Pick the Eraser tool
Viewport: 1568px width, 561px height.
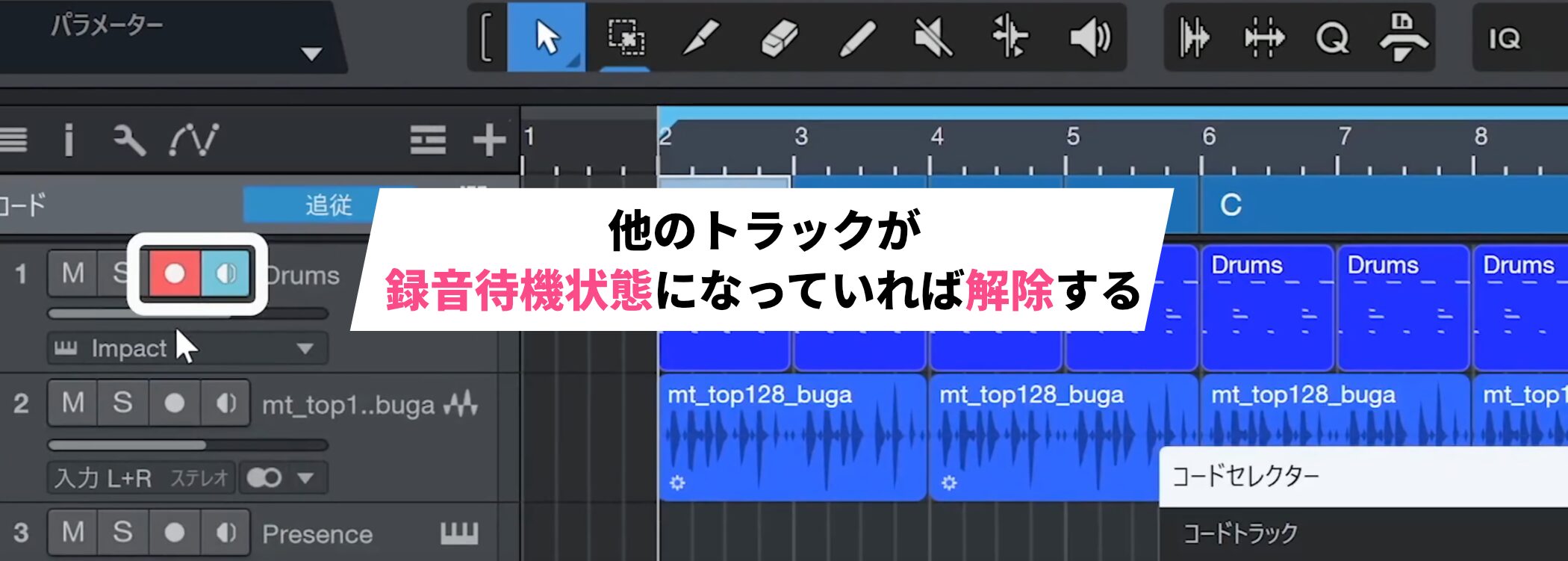point(779,37)
